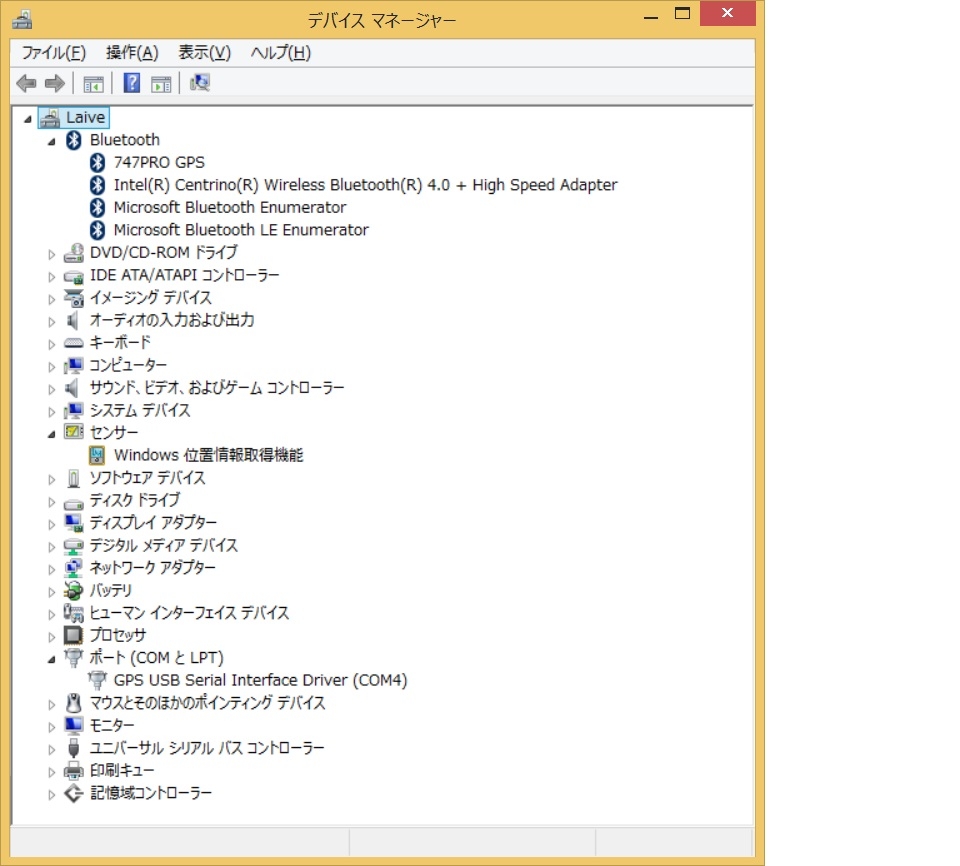Collapse the Bluetooth category

[51, 141]
